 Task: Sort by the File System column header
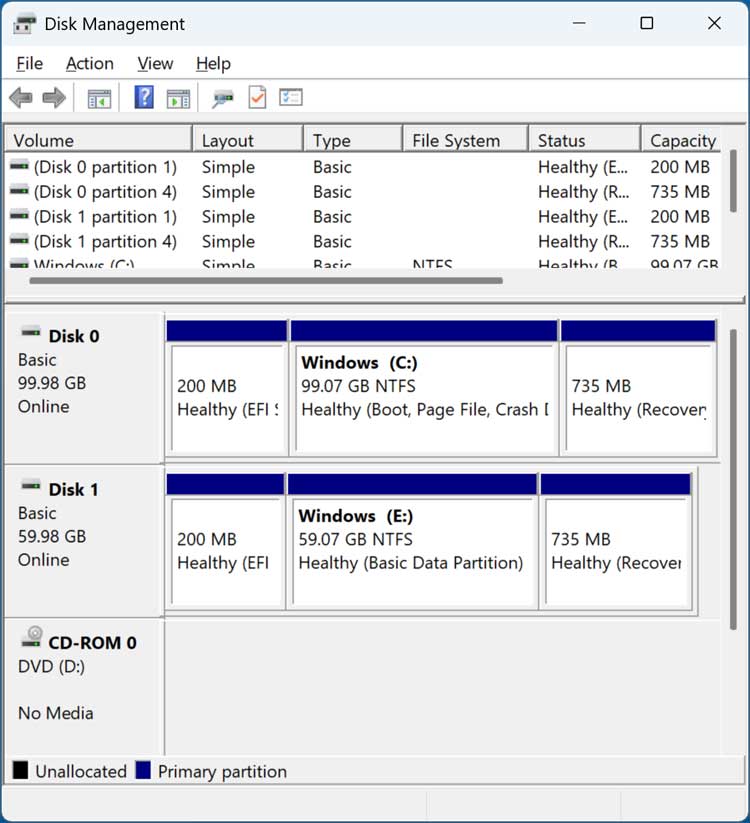coord(465,140)
